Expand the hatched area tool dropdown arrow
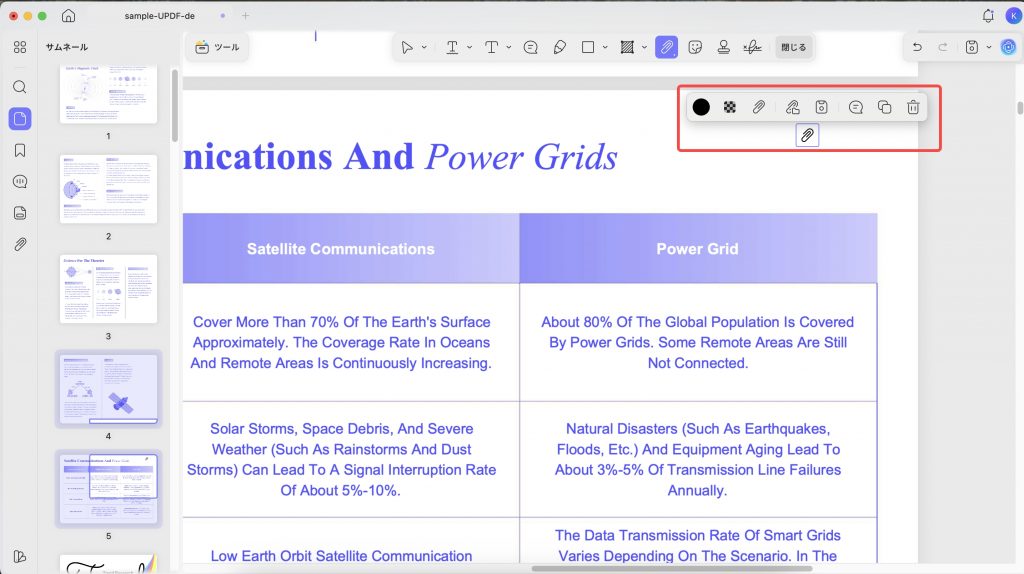 coord(644,47)
